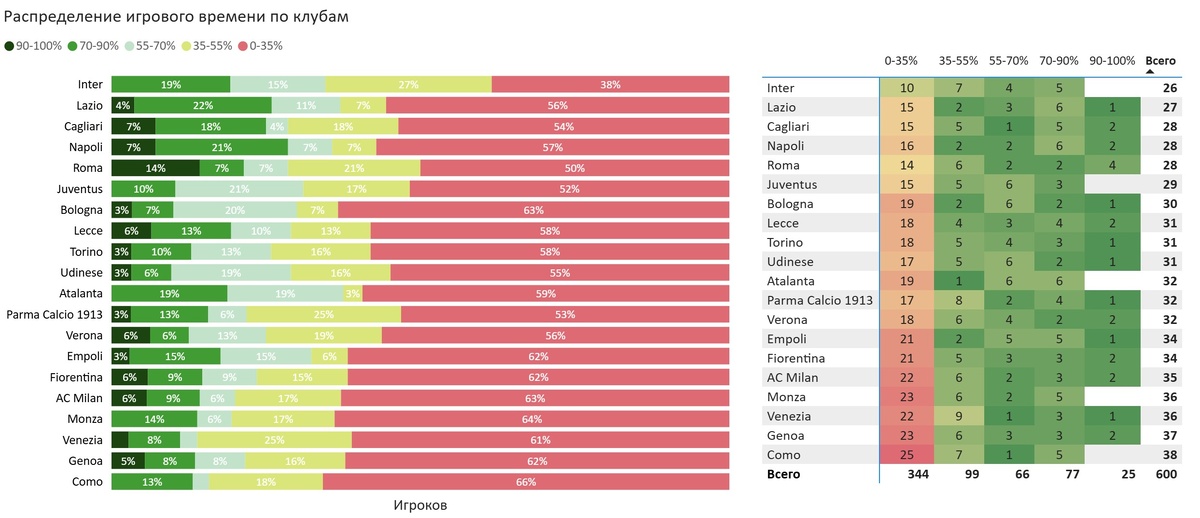Image resolution: width=1200 pixels, height=518 pixels.
Task: Select Como's 66% red bar segment
Action: click(525, 482)
